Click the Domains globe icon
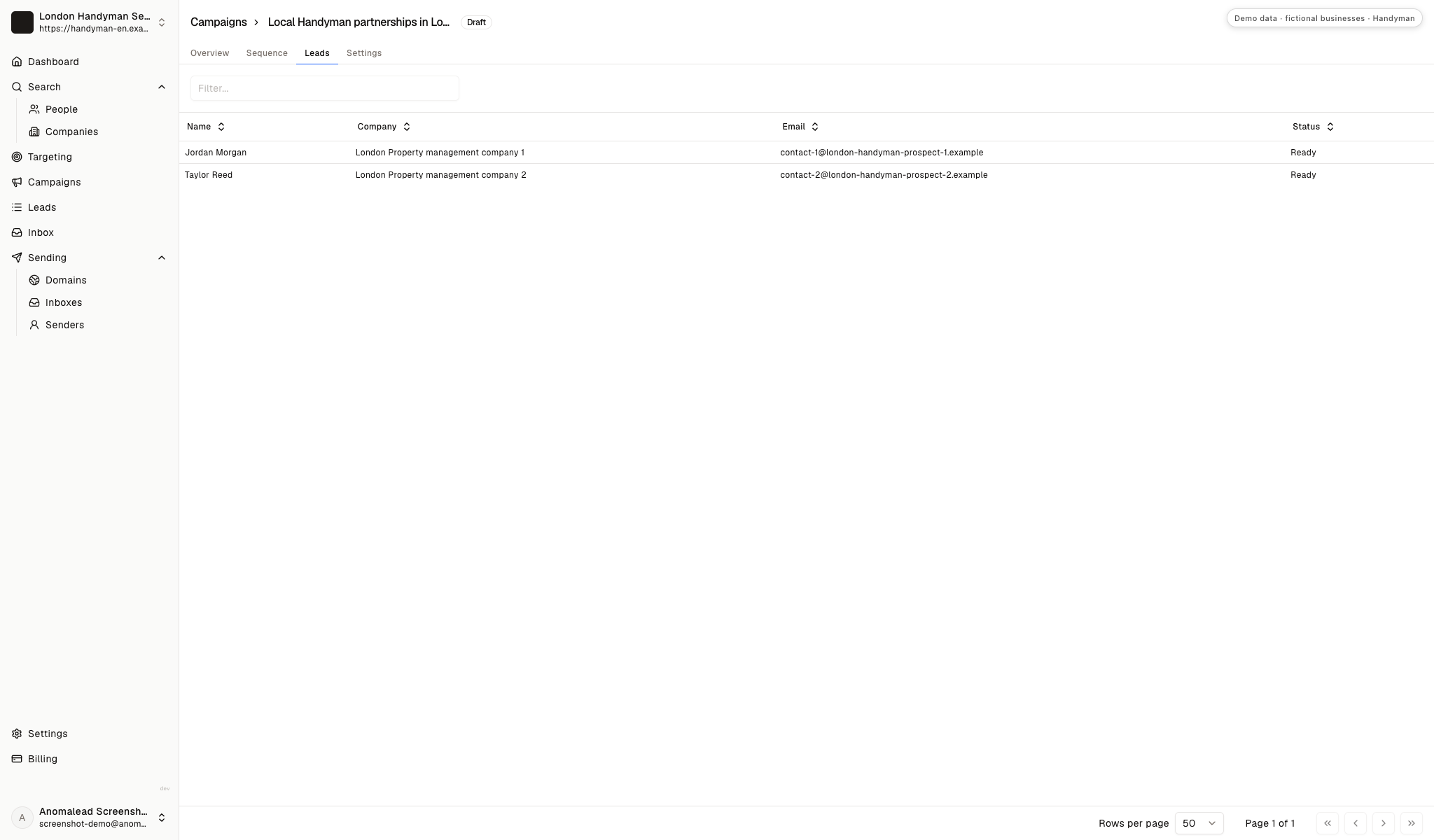The image size is (1434, 840). point(34,280)
